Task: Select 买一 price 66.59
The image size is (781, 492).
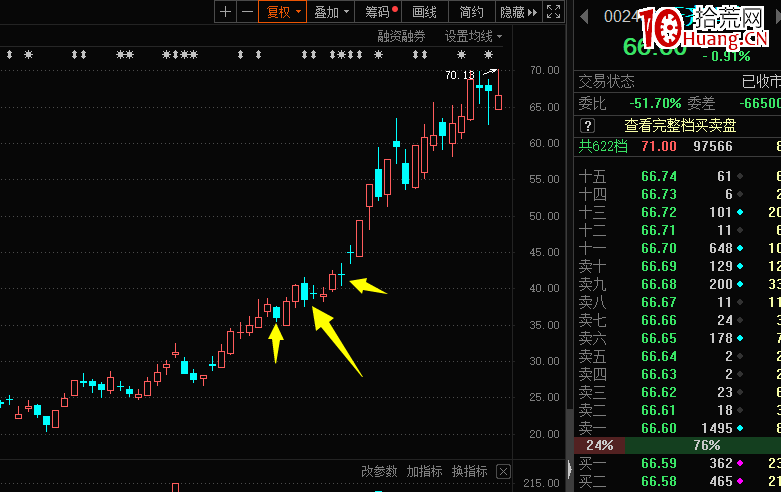Action: [x=658, y=463]
